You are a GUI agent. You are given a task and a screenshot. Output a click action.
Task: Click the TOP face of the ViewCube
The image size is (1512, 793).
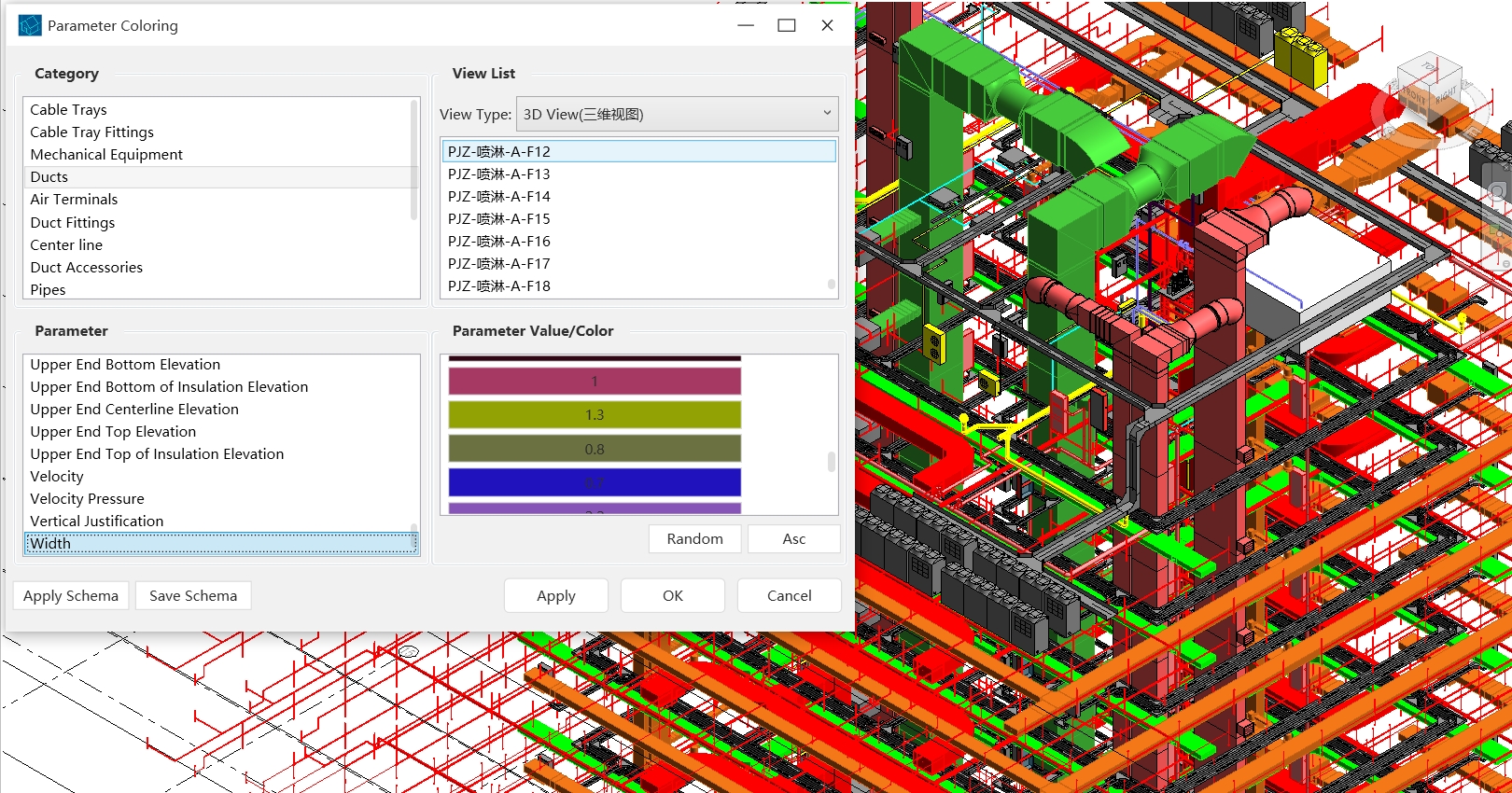(x=1430, y=68)
